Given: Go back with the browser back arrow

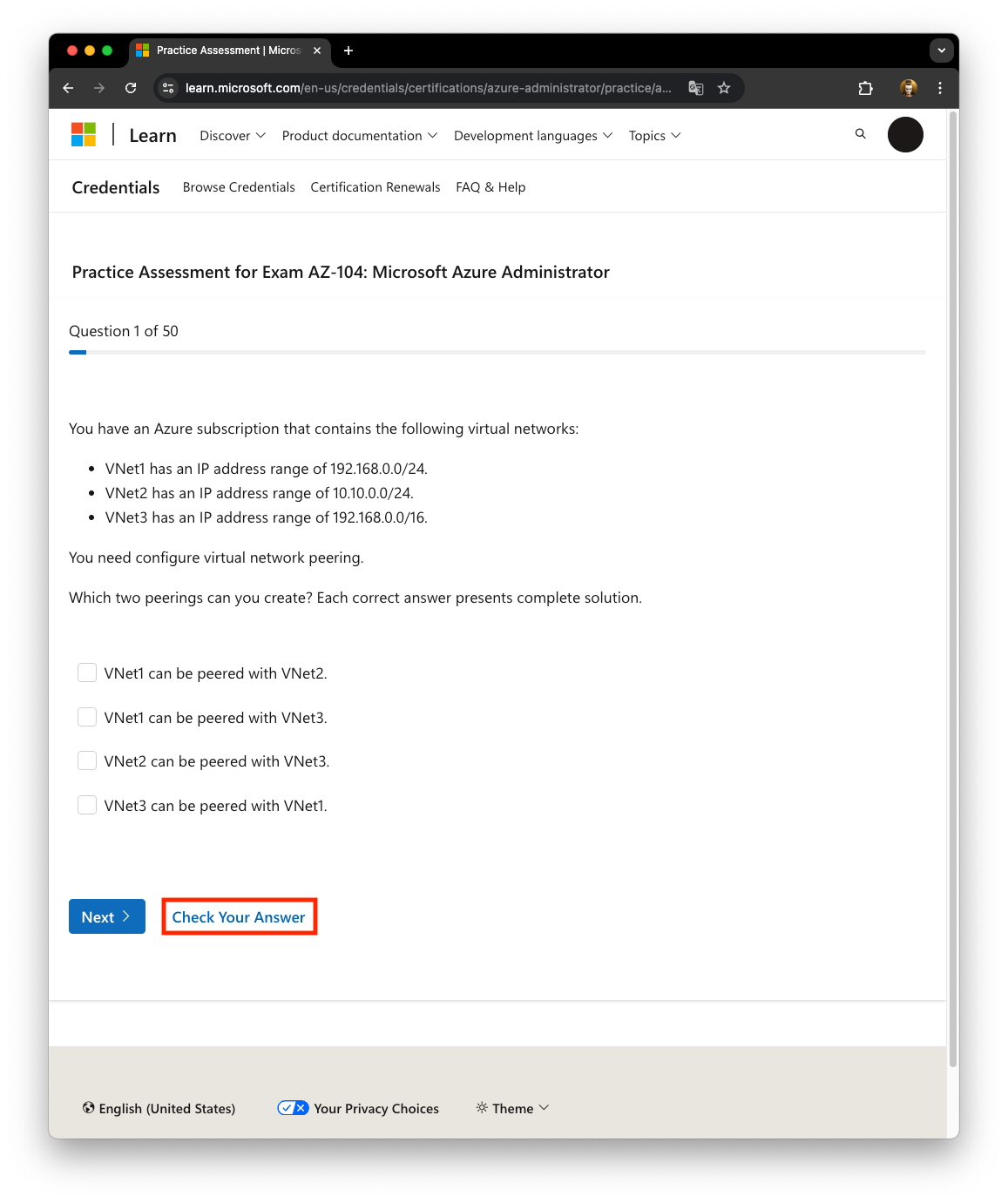Looking at the screenshot, I should [68, 88].
